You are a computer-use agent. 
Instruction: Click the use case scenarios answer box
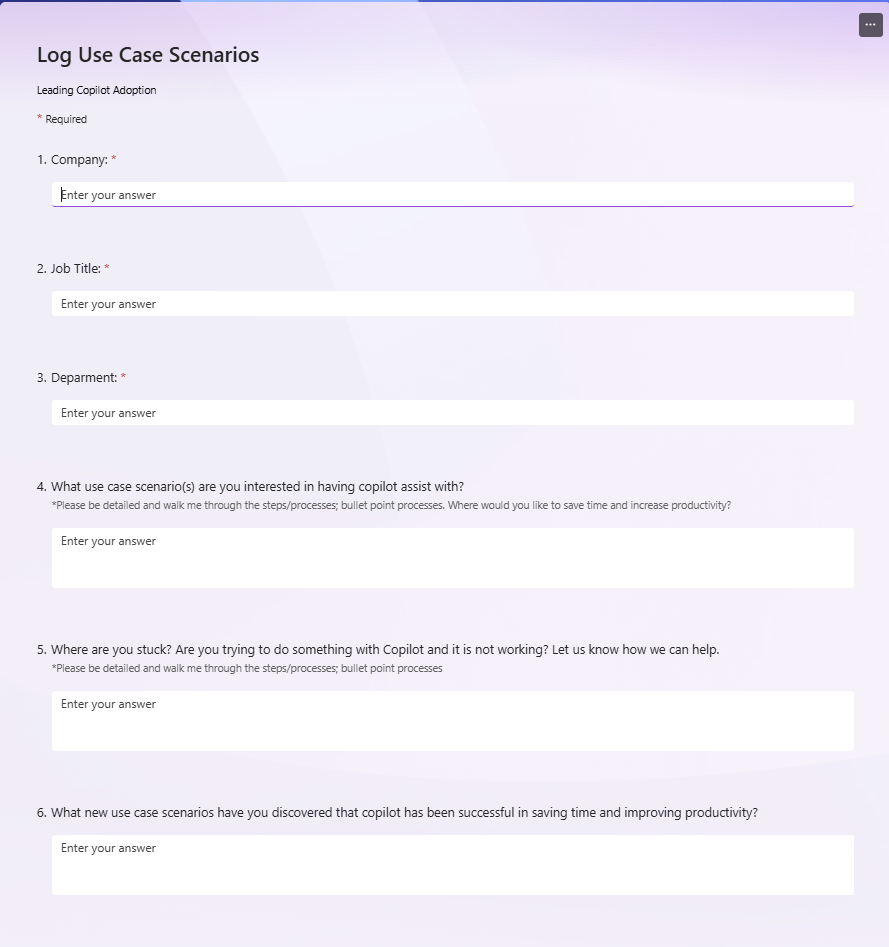pos(452,558)
